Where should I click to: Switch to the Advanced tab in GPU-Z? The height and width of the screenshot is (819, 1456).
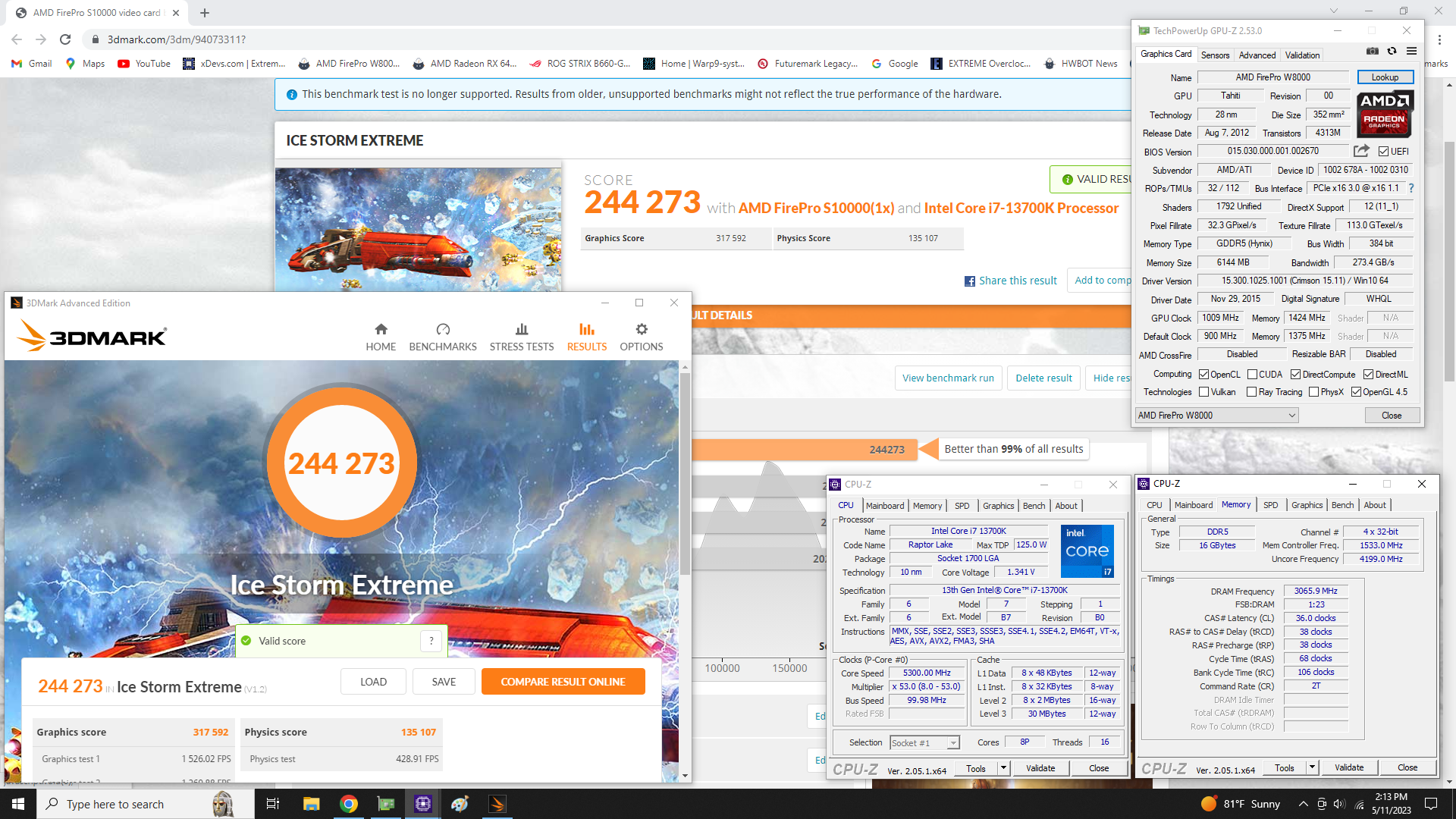pos(1257,55)
